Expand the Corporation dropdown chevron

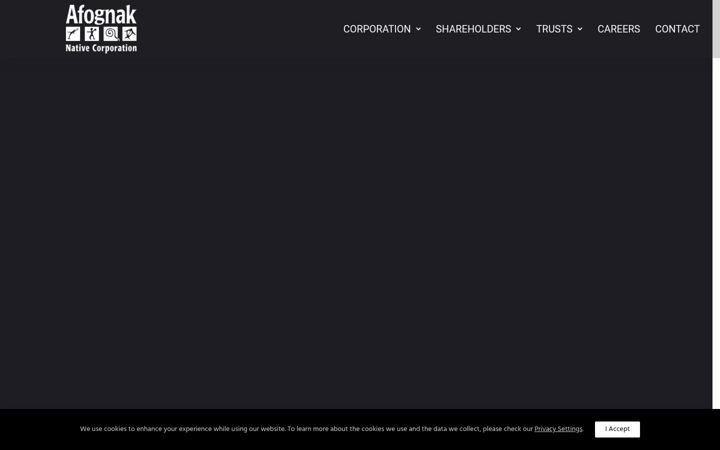(418, 29)
